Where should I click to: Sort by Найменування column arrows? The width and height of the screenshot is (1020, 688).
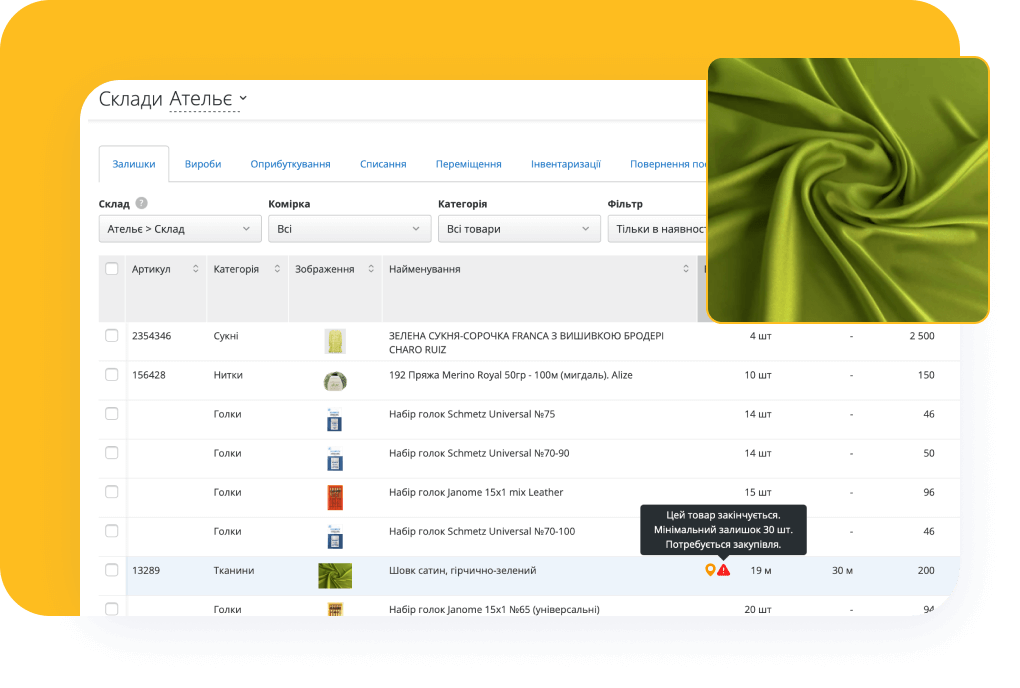tap(686, 269)
